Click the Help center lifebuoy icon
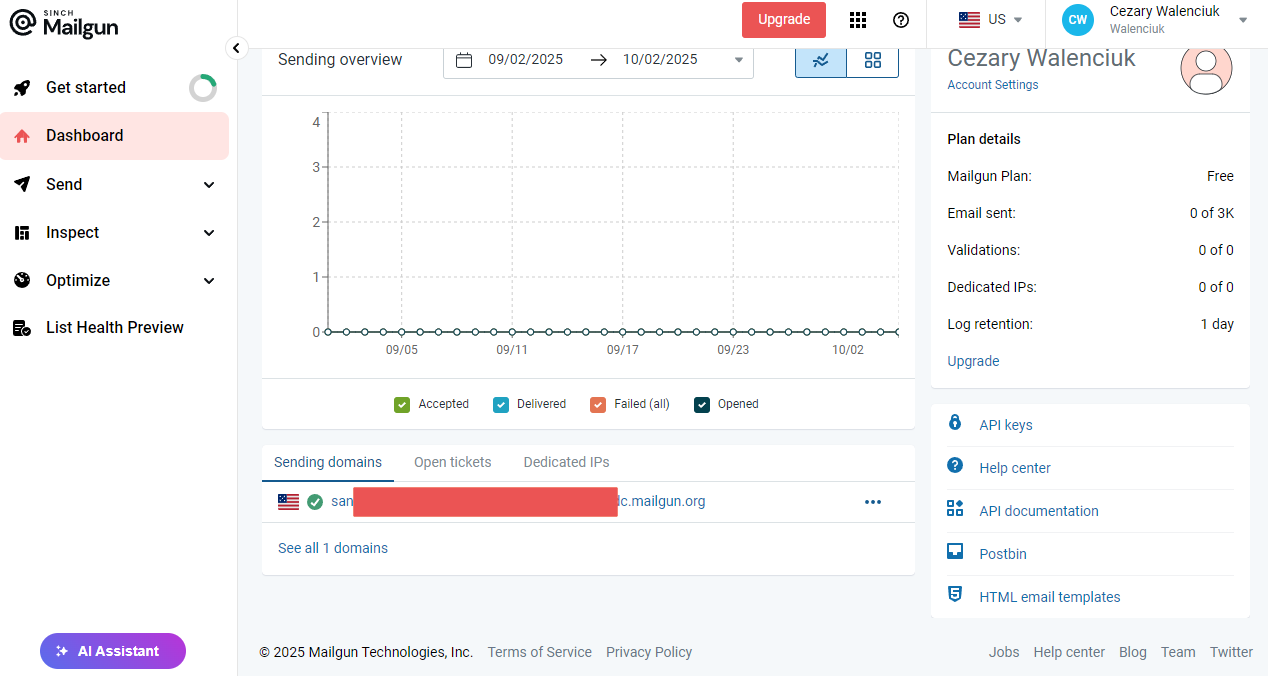Image resolution: width=1268 pixels, height=676 pixels. point(955,466)
